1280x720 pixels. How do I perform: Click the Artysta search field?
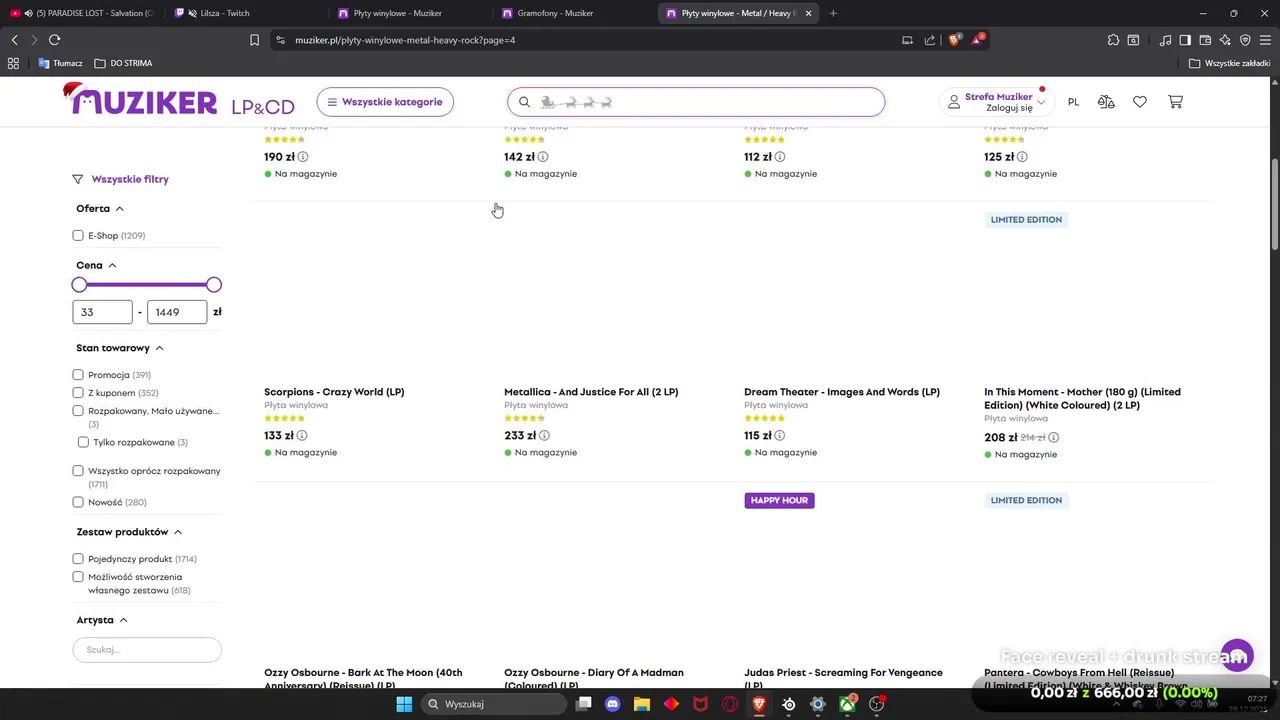[147, 650]
